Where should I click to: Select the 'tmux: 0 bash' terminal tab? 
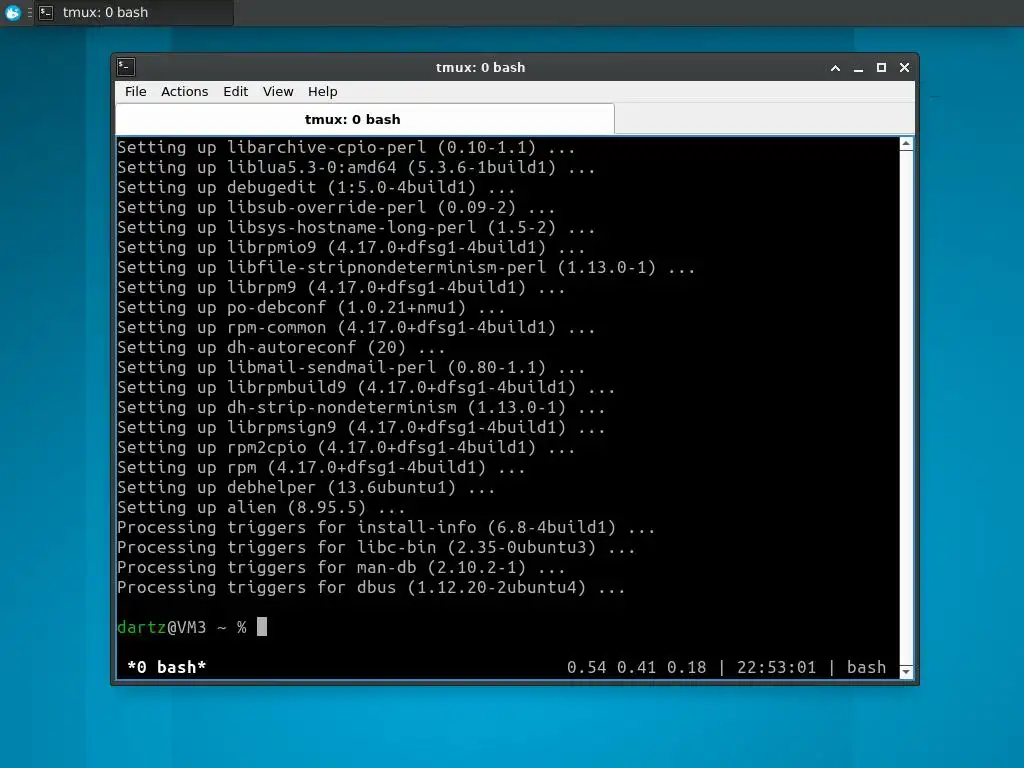click(365, 119)
